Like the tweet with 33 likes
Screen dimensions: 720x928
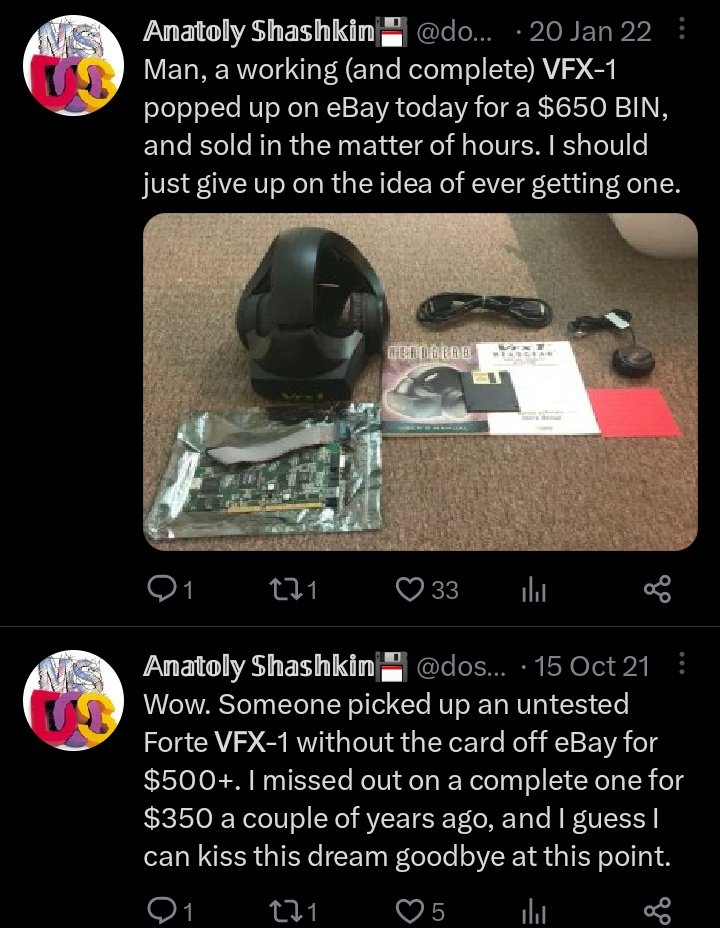click(x=427, y=589)
